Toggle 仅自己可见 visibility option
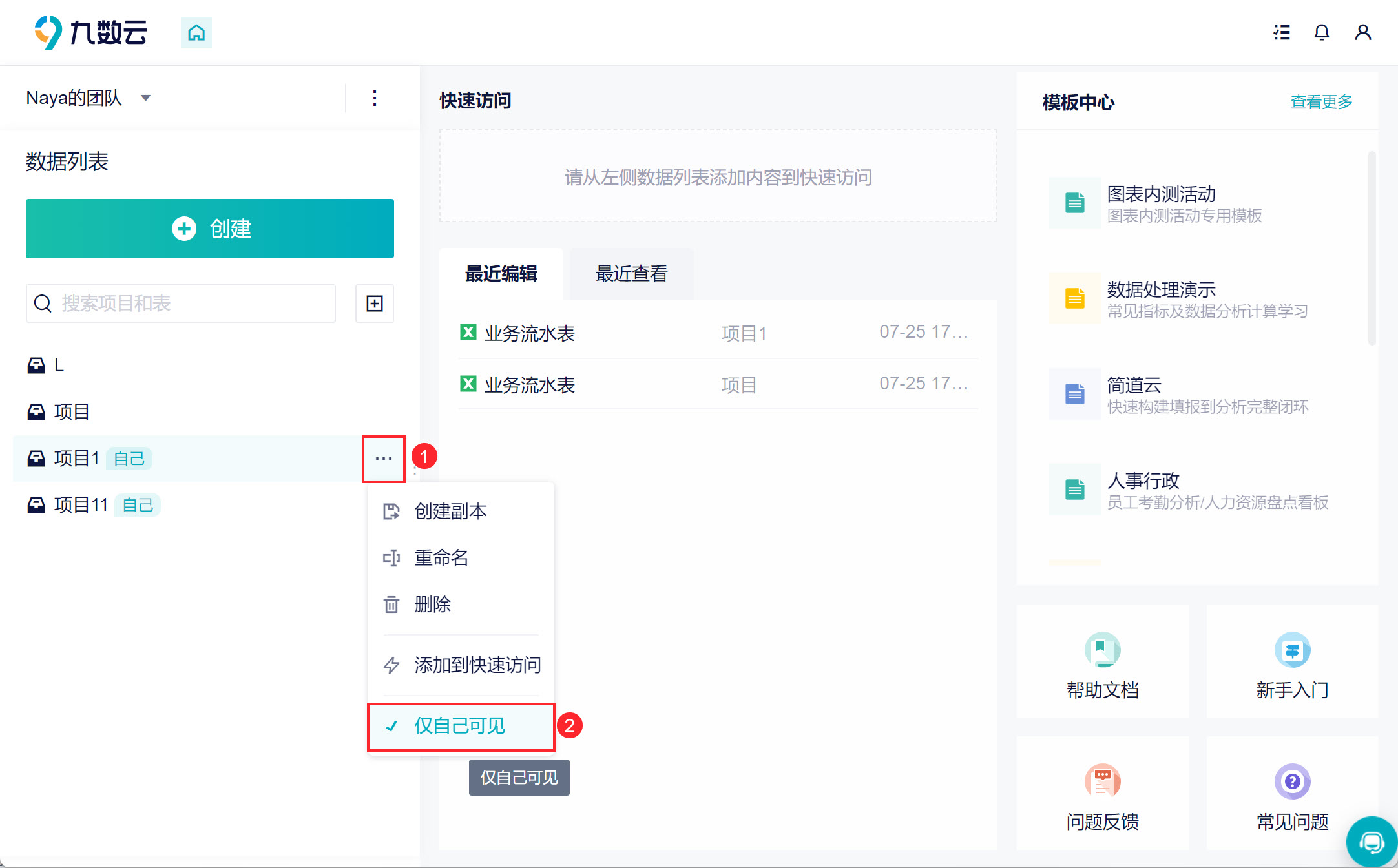This screenshot has height=868, width=1398. (460, 726)
